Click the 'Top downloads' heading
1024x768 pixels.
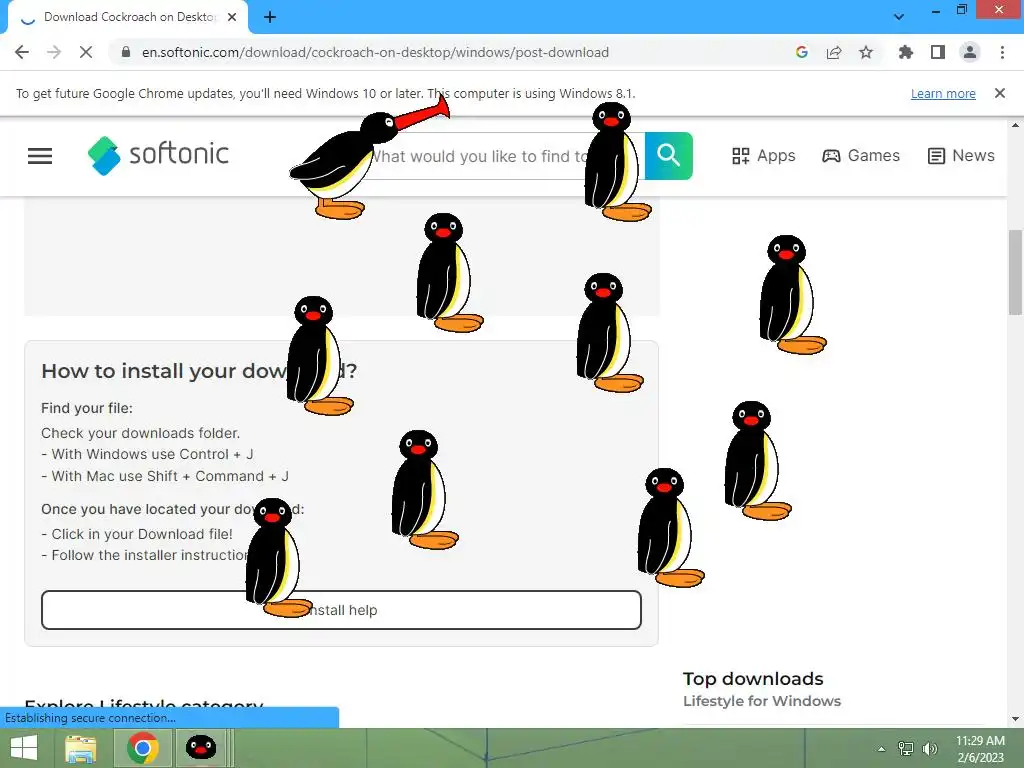pos(753,679)
